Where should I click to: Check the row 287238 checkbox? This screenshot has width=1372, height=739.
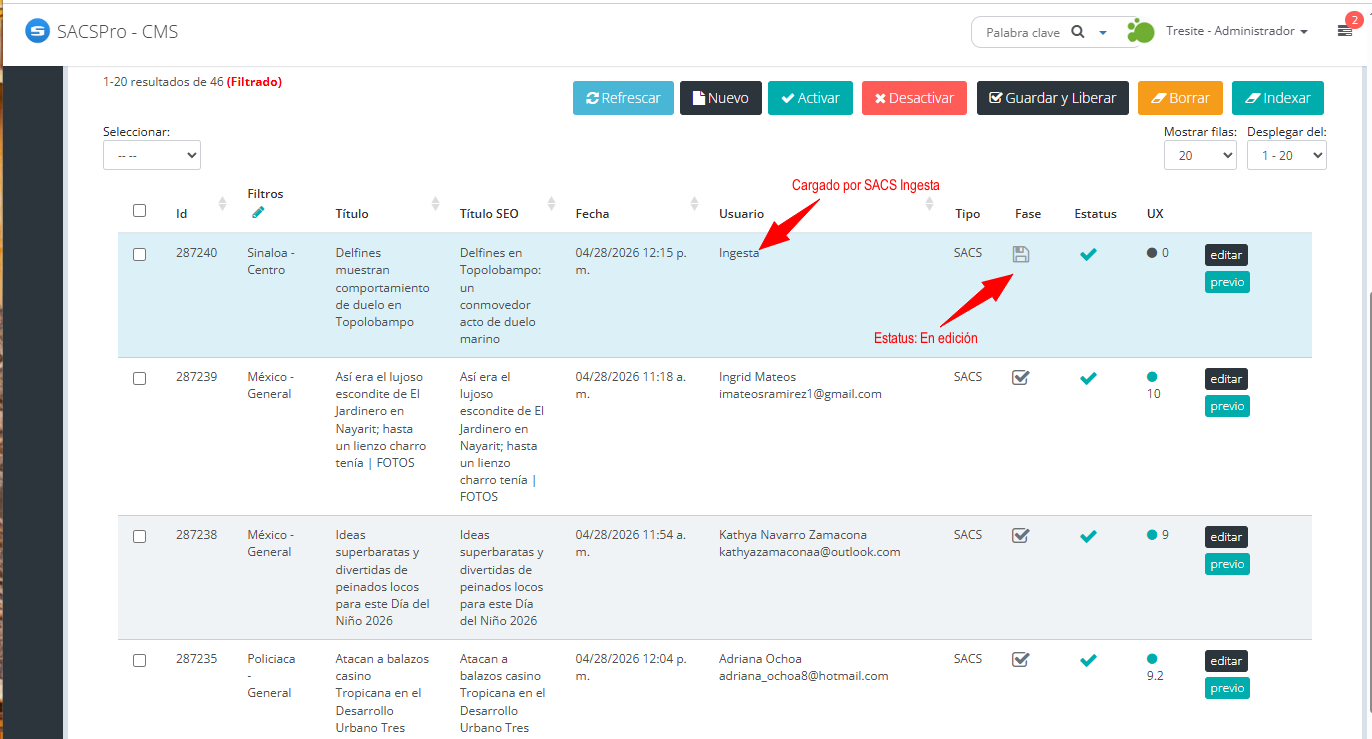pyautogui.click(x=140, y=536)
